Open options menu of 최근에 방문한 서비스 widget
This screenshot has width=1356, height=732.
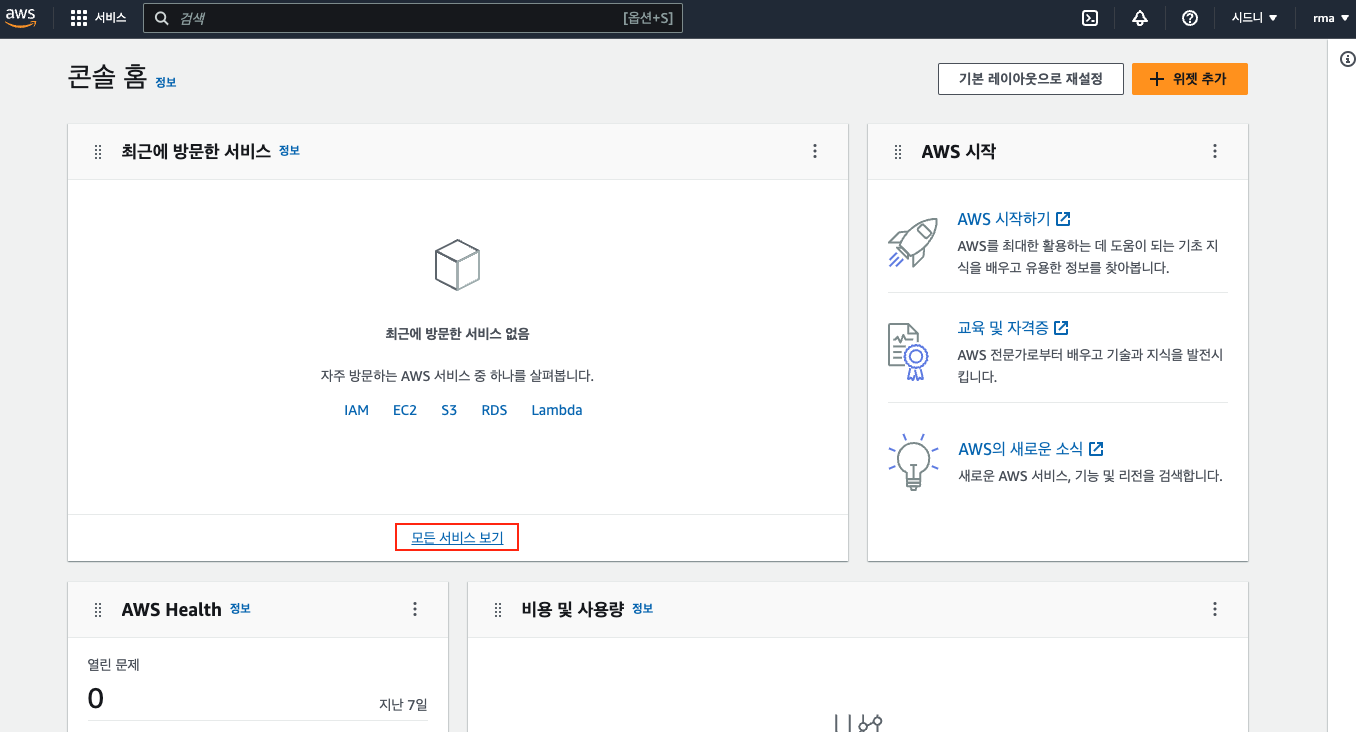tap(814, 151)
